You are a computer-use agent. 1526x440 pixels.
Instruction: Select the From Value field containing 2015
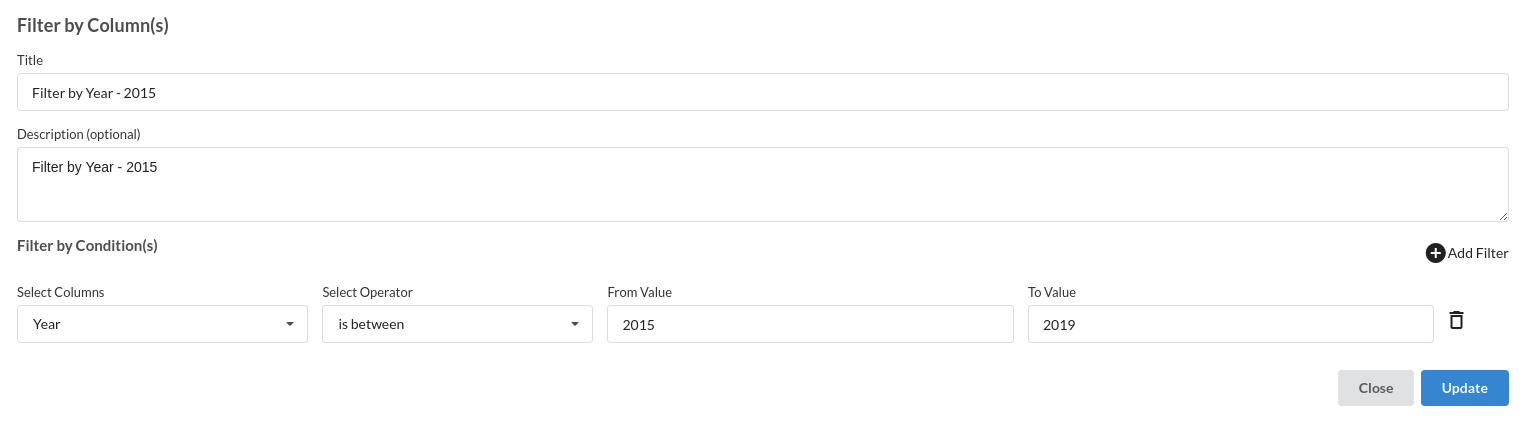810,324
